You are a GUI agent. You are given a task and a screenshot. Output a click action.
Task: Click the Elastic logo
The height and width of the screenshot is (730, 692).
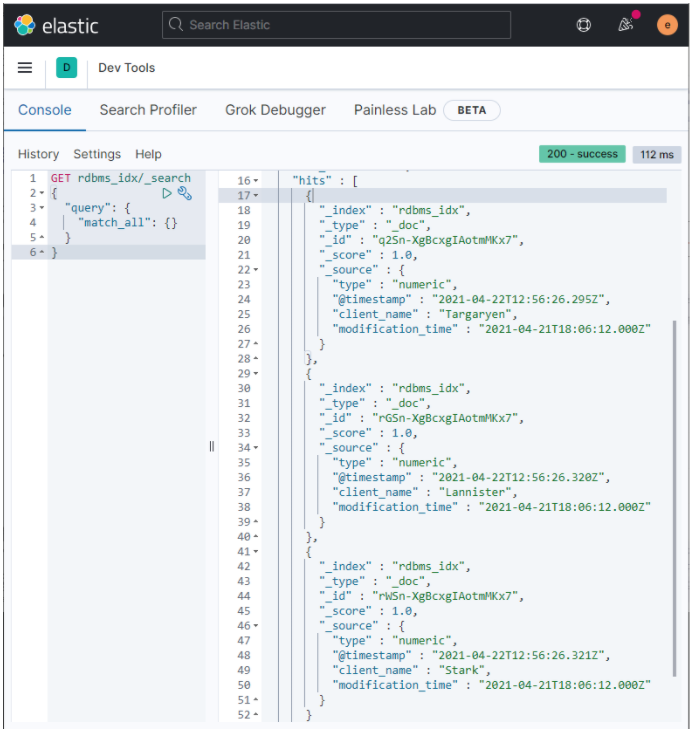tap(56, 25)
